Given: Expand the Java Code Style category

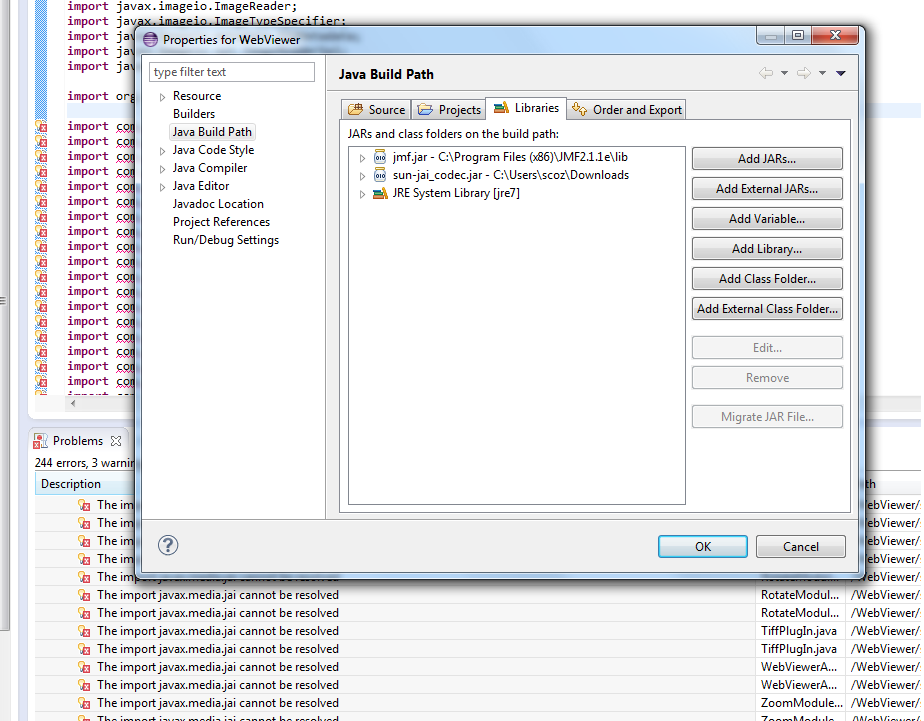Looking at the screenshot, I should (163, 150).
